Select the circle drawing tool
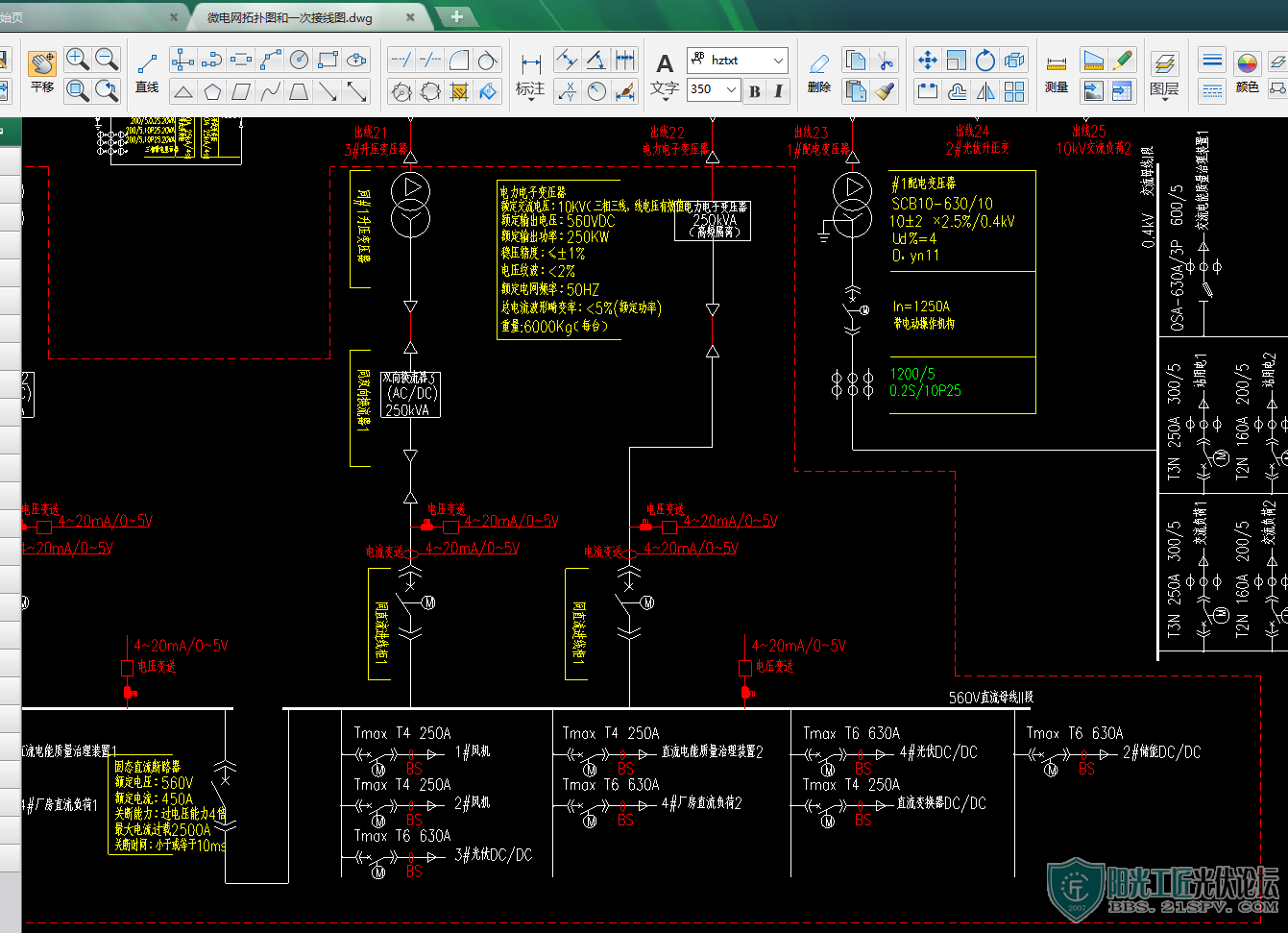 (x=299, y=60)
